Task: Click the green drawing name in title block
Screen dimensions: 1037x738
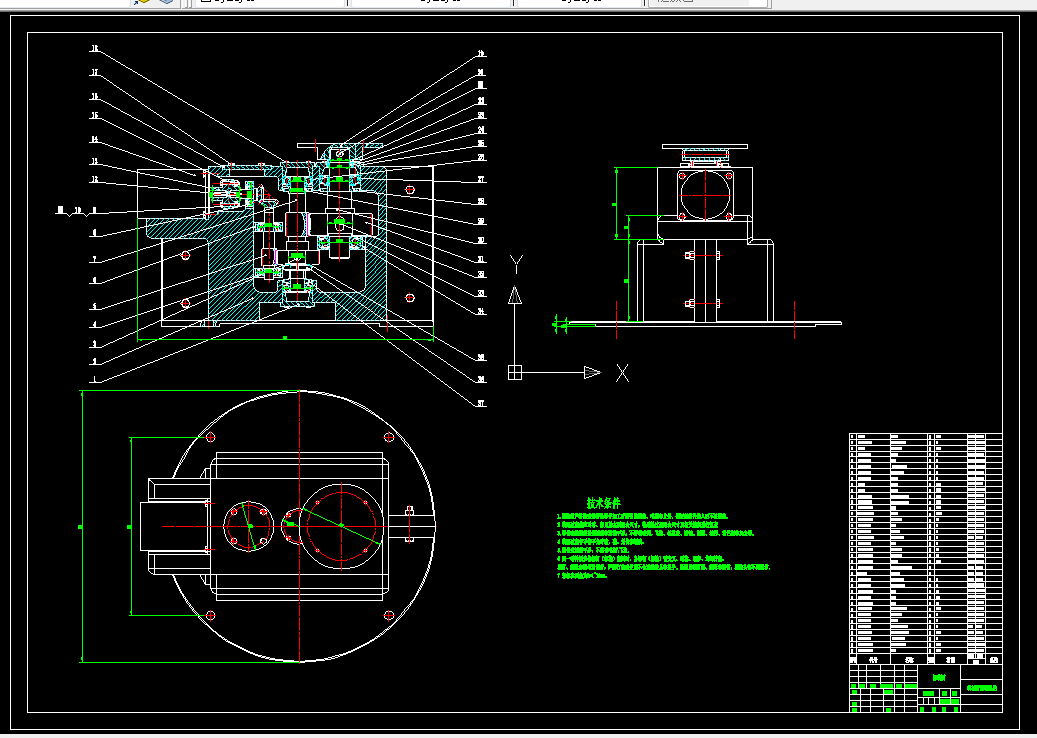Action: [x=938, y=677]
